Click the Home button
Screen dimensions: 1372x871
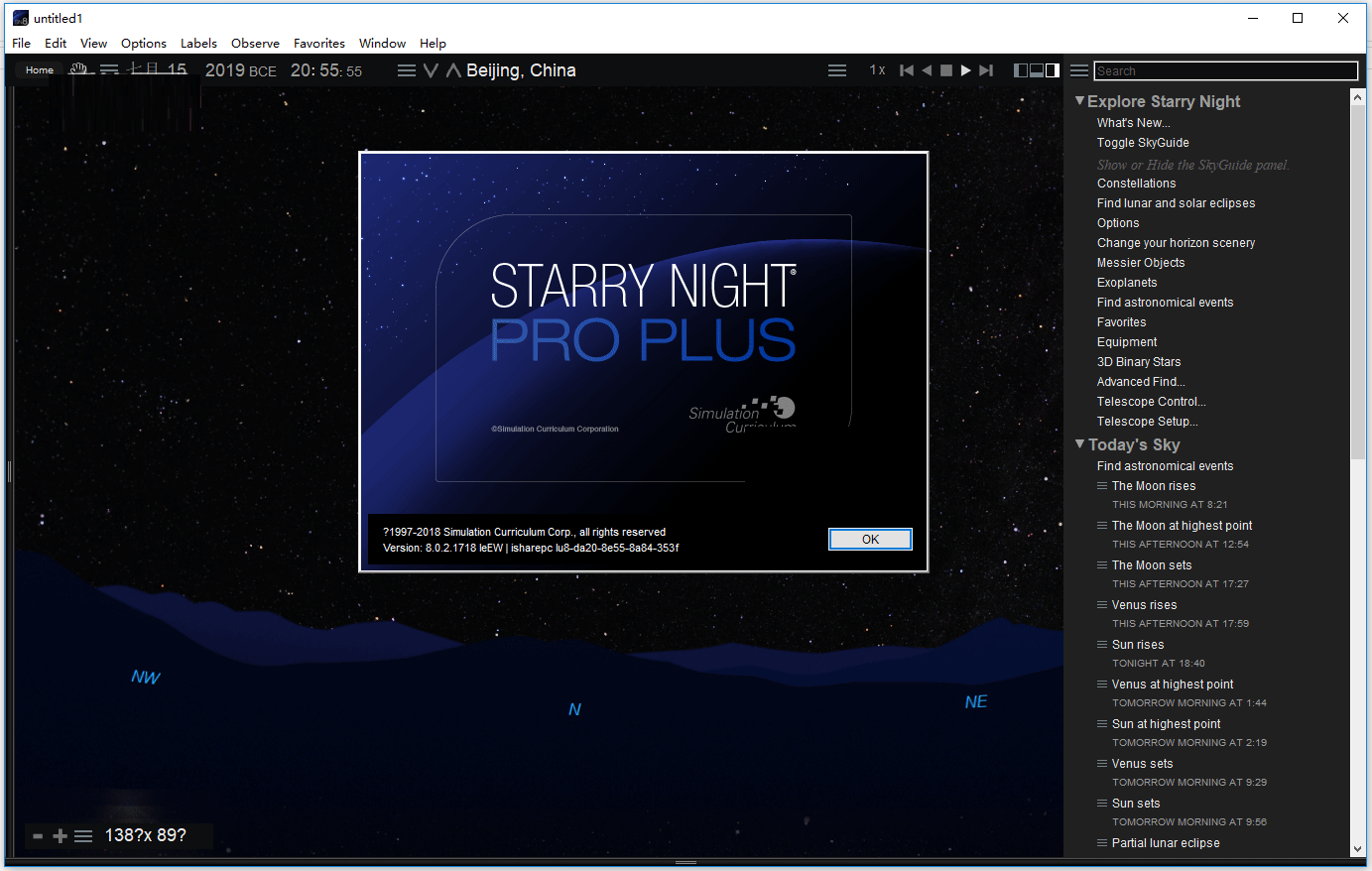40,70
